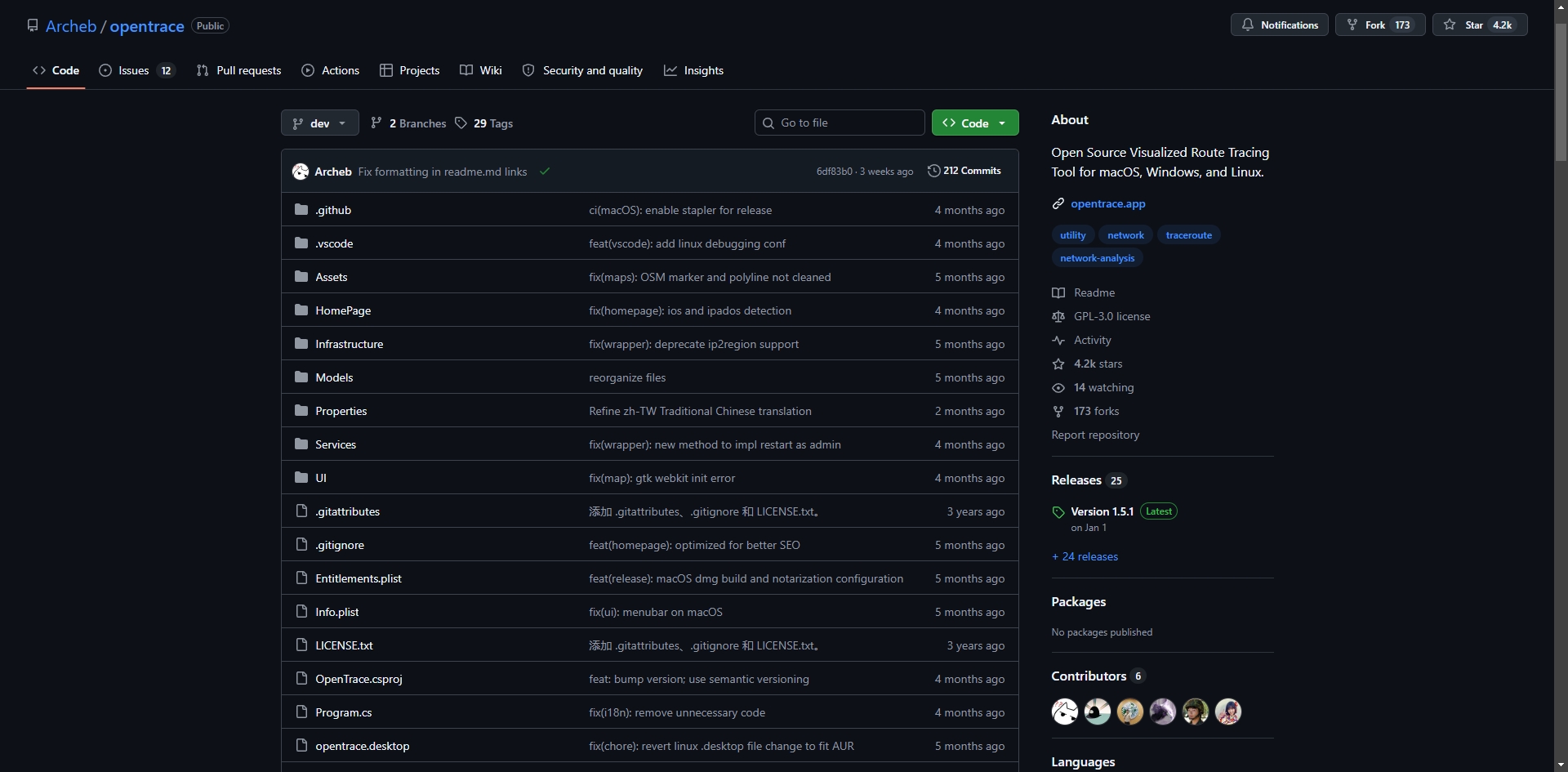This screenshot has width=1568, height=772.
Task: Click the link icon beside opentrace.app
Action: (x=1058, y=203)
